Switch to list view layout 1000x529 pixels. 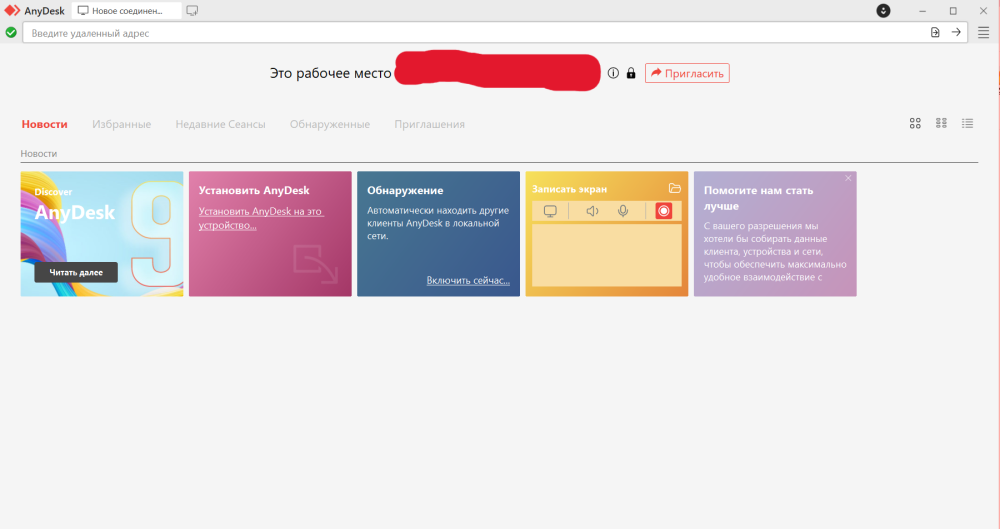pos(967,124)
